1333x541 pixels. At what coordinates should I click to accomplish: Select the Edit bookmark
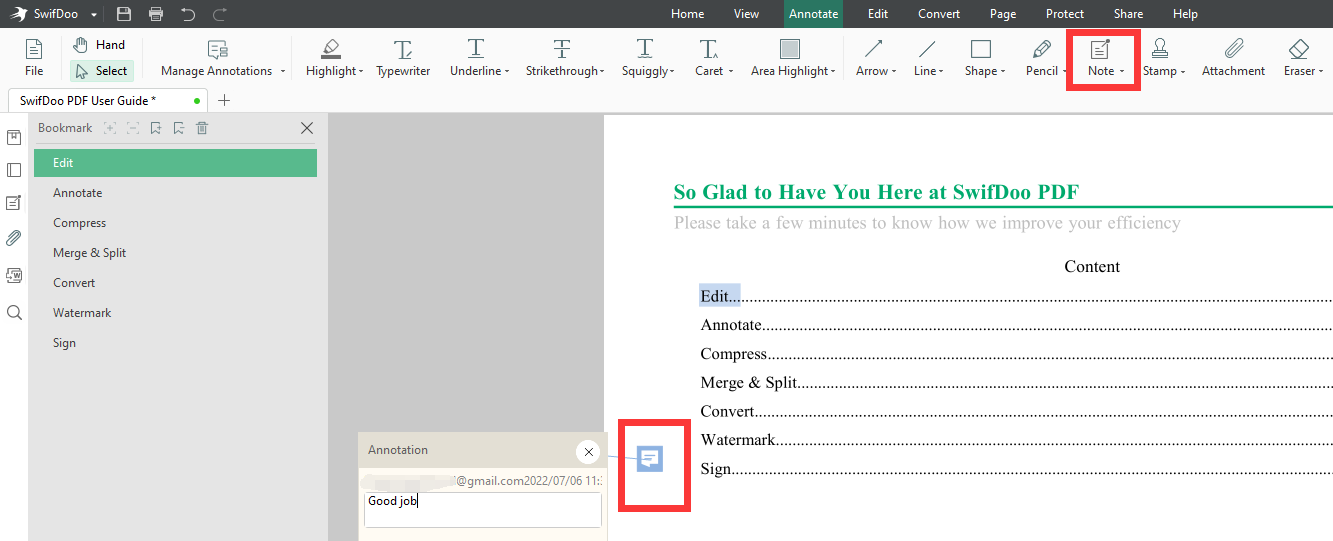[175, 163]
